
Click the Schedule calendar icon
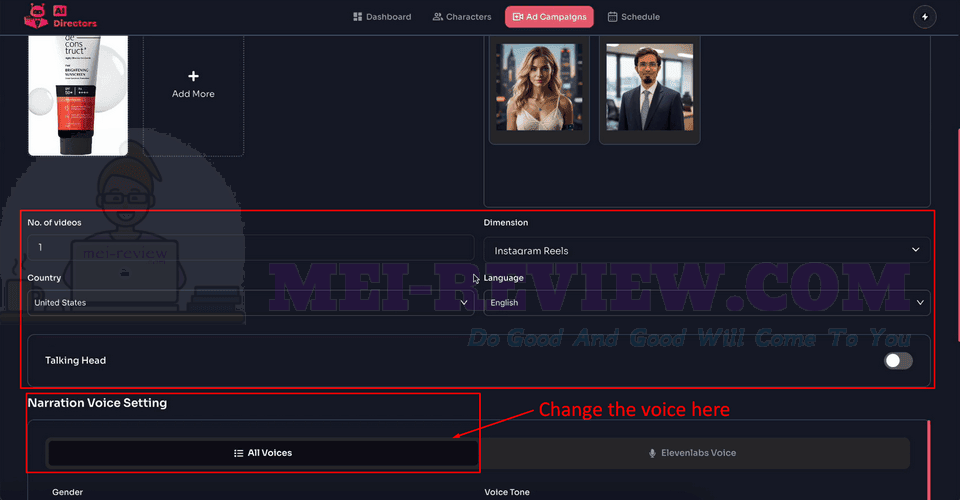612,17
